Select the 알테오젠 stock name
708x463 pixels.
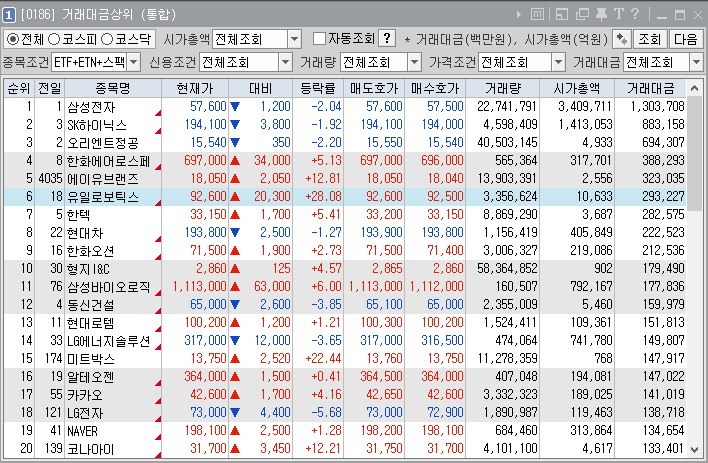(90, 377)
